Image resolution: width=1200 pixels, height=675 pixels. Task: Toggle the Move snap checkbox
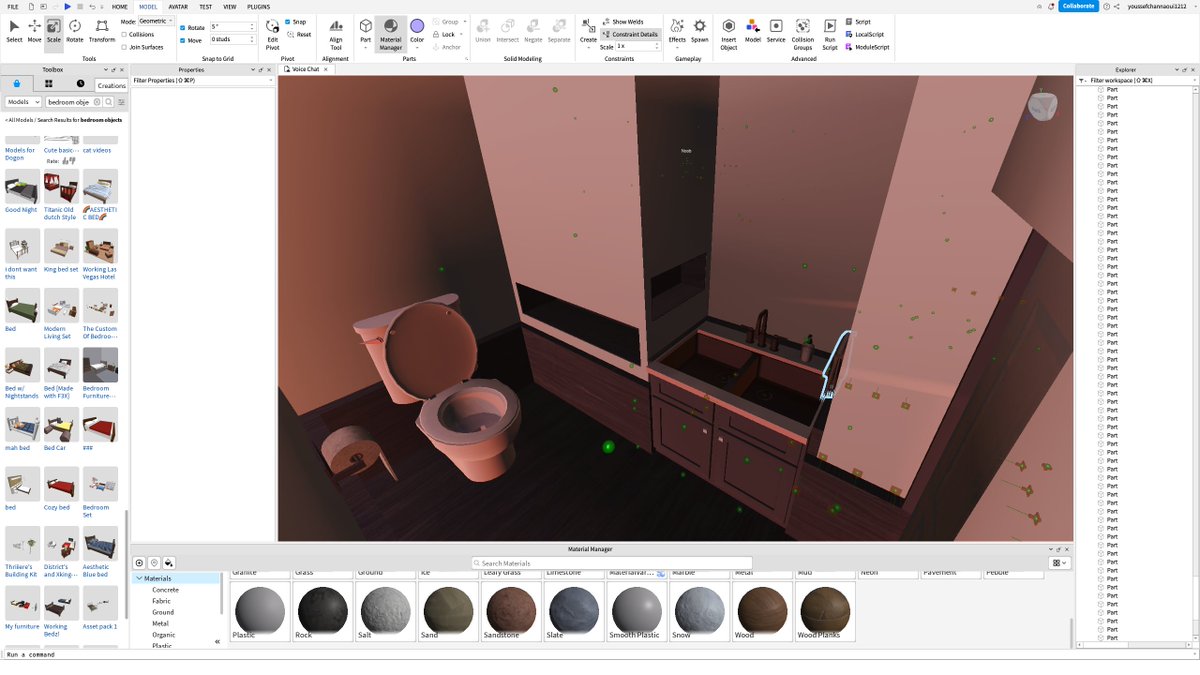point(183,40)
